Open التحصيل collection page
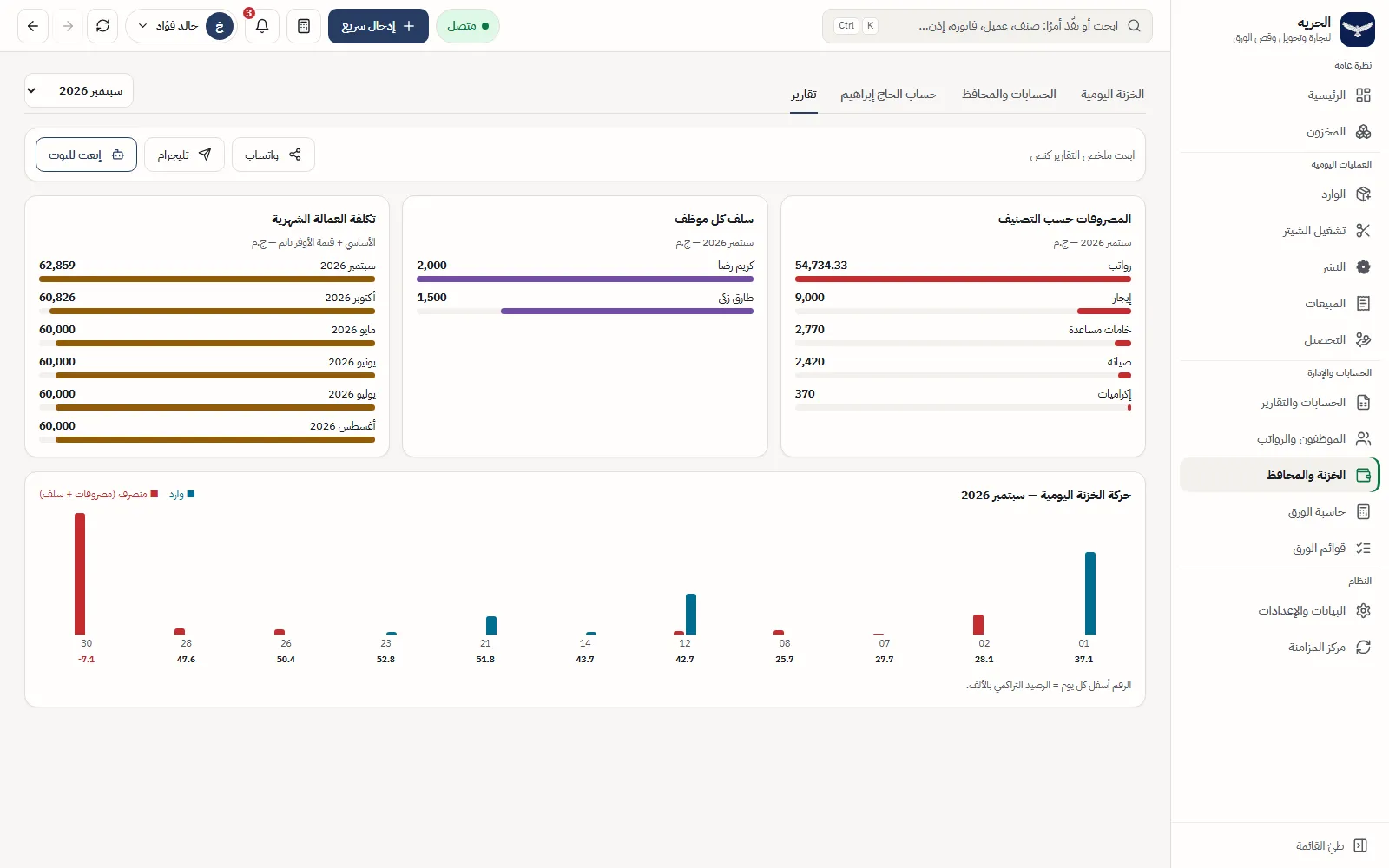This screenshot has height=868, width=1389. coord(1280,340)
